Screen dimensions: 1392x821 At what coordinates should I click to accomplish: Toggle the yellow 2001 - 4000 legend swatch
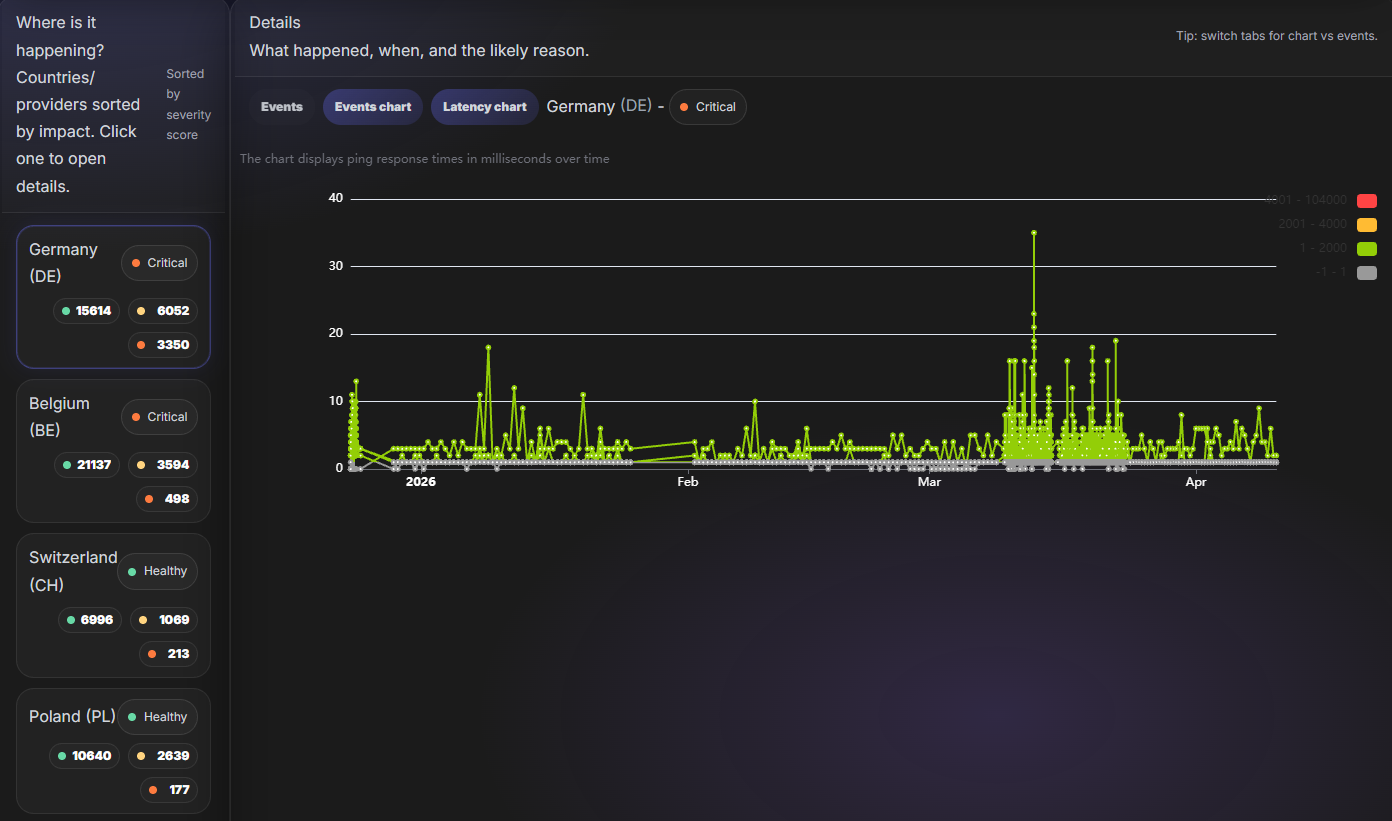pos(1367,224)
